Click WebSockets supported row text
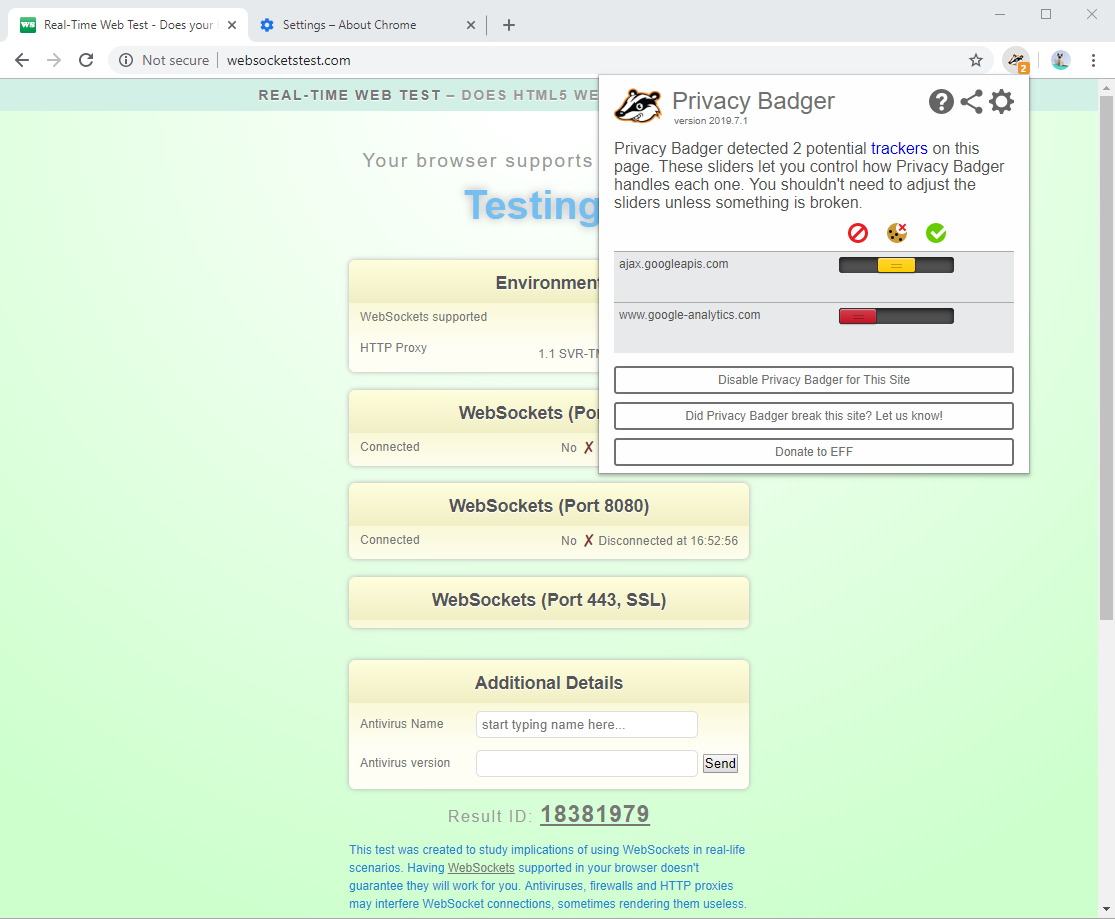This screenshot has width=1115, height=919. pyautogui.click(x=423, y=317)
